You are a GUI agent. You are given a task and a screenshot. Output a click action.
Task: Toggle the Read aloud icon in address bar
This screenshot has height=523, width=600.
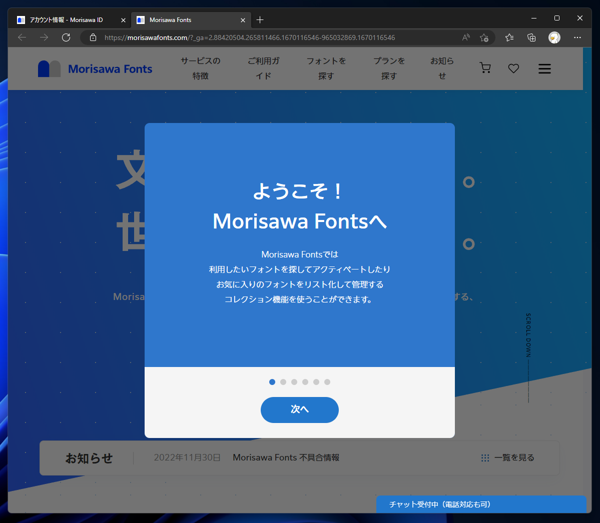466,37
